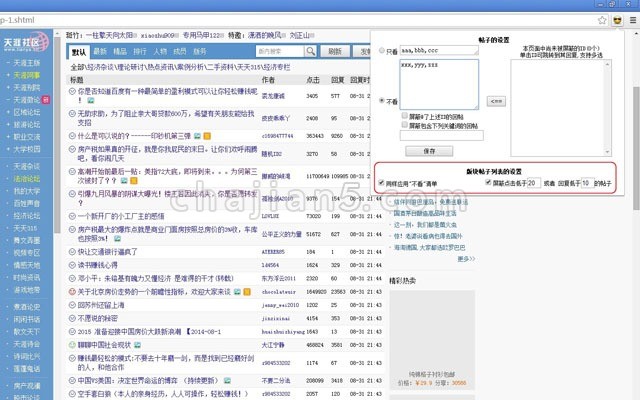
Task: Click the 作者 column header
Action: 268,80
